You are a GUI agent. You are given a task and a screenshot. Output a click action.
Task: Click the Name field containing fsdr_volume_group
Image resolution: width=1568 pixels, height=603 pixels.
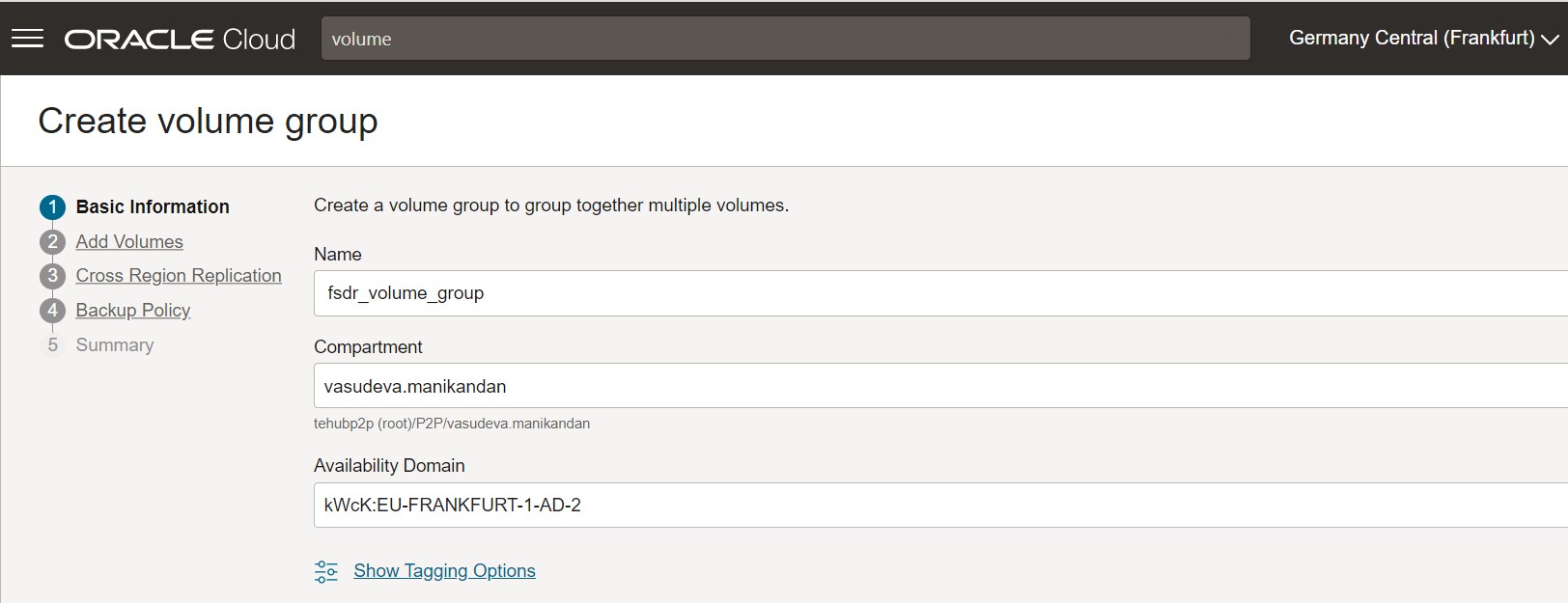pyautogui.click(x=937, y=293)
